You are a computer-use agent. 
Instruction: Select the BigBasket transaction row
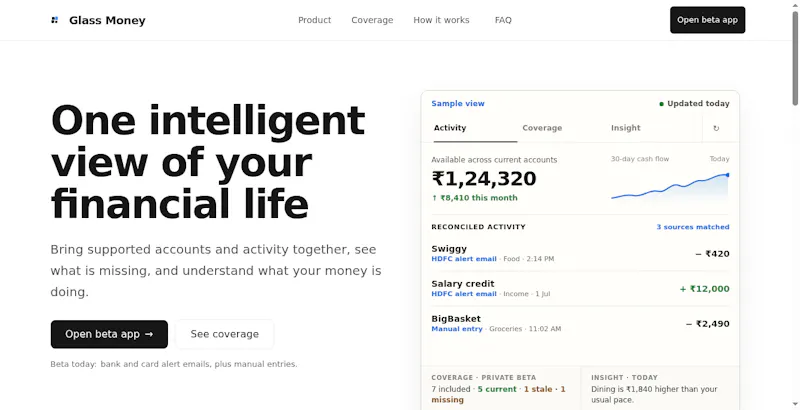580,324
